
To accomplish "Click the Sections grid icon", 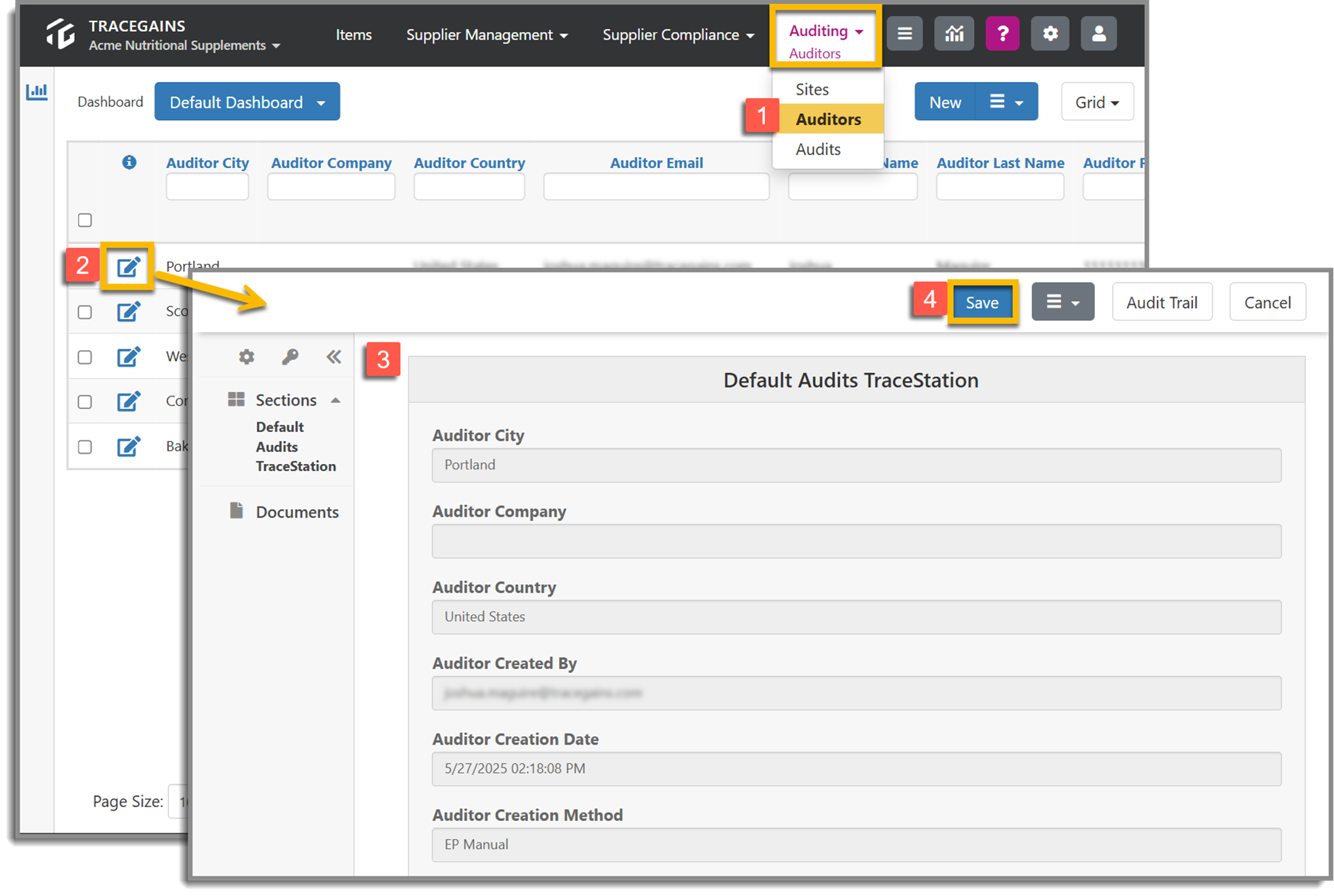I will click(x=236, y=399).
